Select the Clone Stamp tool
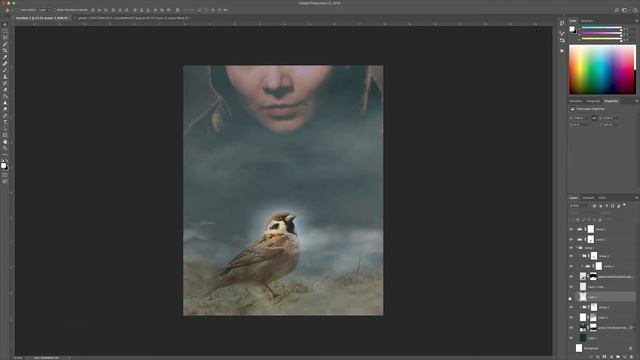Screen dimensions: 640x360 [5, 77]
